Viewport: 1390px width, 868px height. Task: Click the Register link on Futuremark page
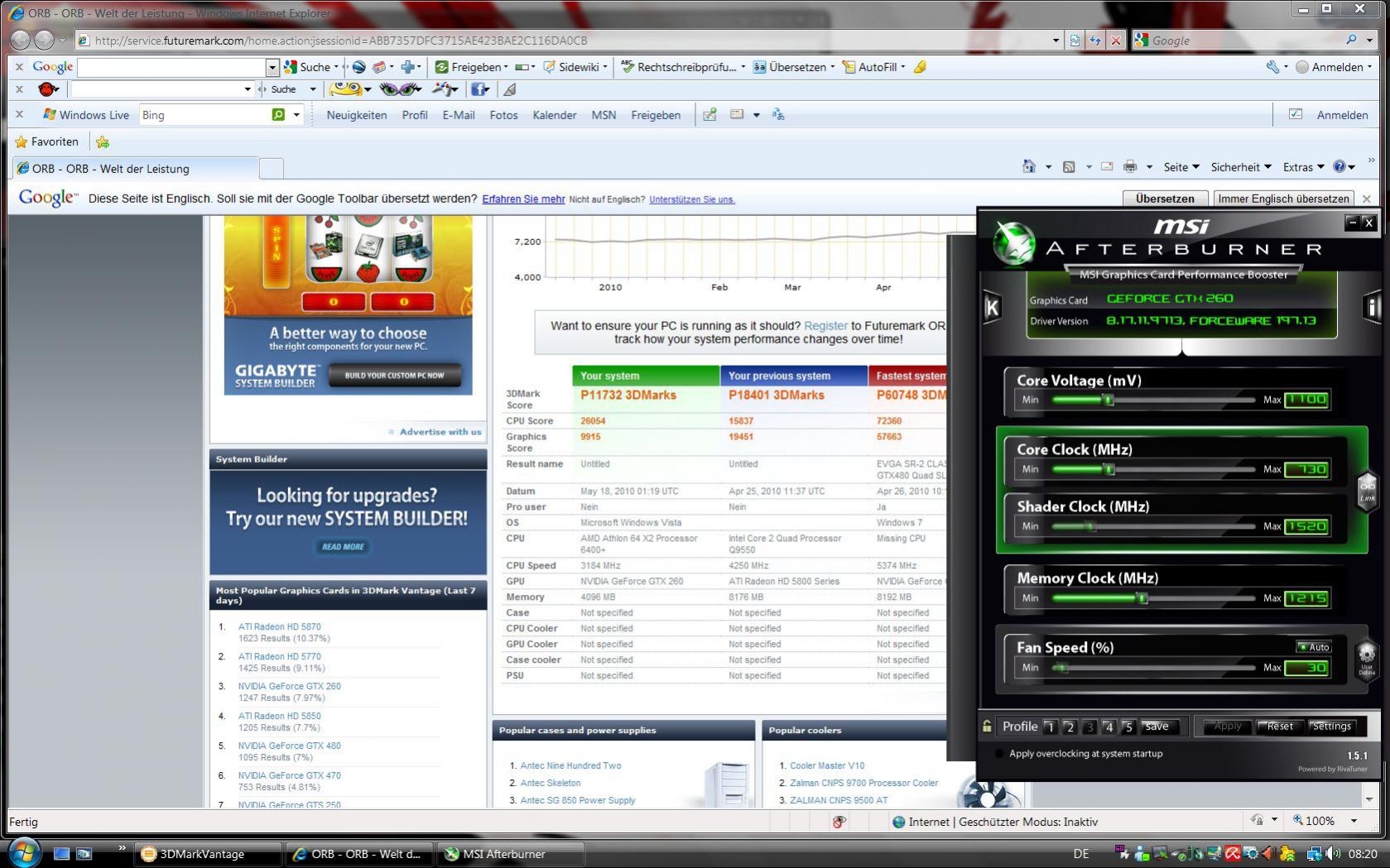[825, 326]
